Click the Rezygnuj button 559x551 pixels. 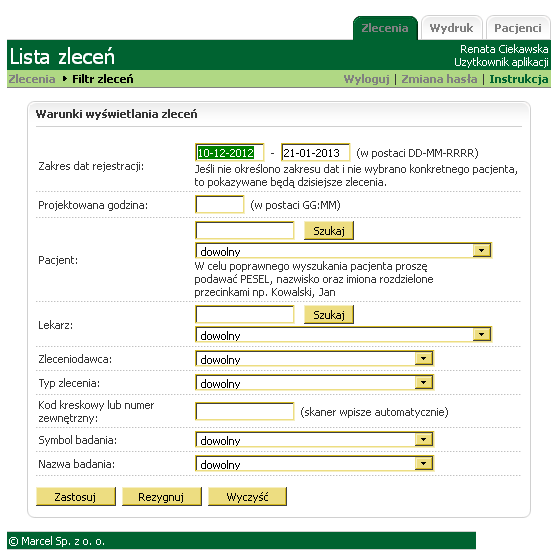(x=161, y=496)
